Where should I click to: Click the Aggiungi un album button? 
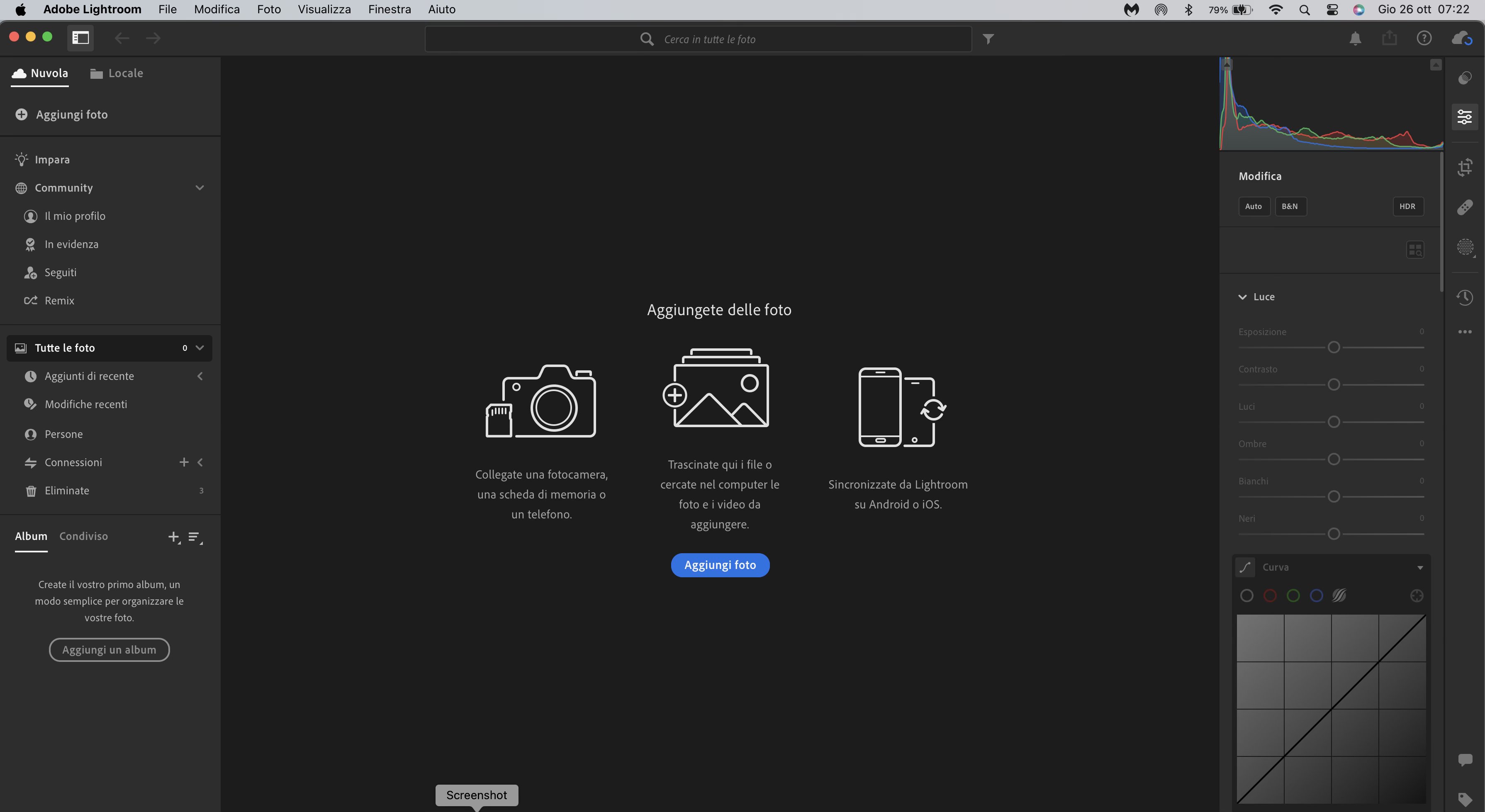109,649
